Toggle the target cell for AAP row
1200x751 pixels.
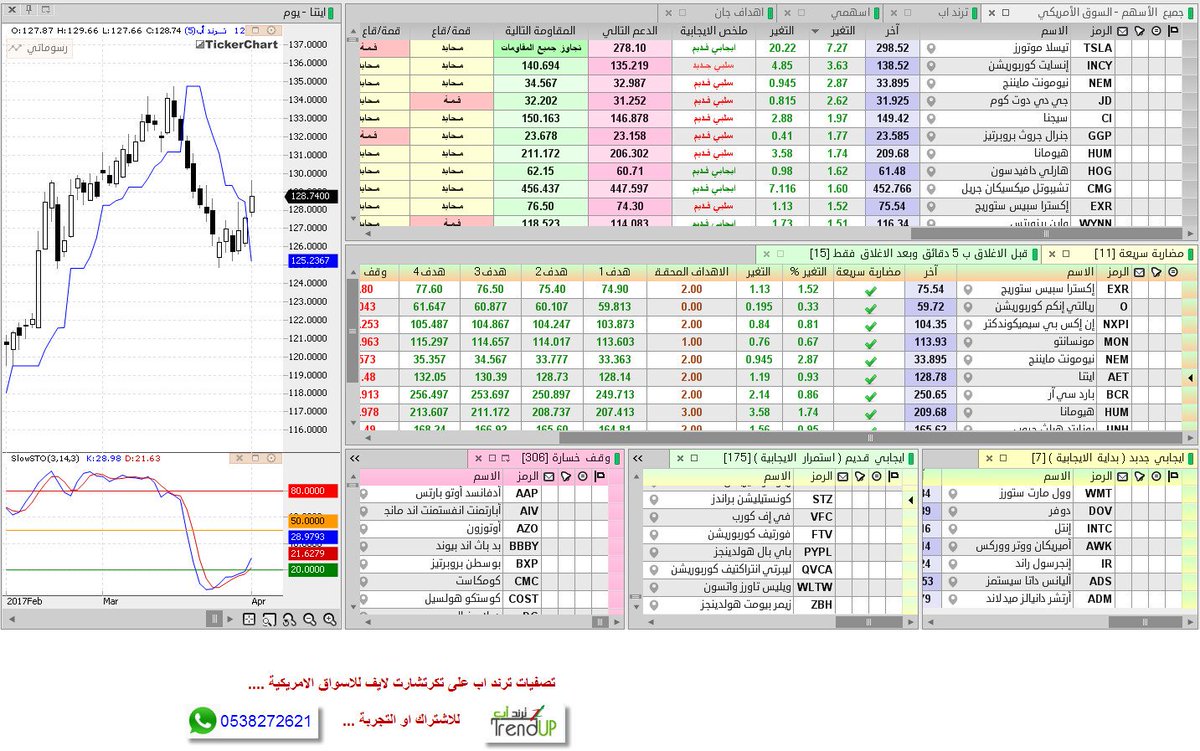[x=582, y=493]
